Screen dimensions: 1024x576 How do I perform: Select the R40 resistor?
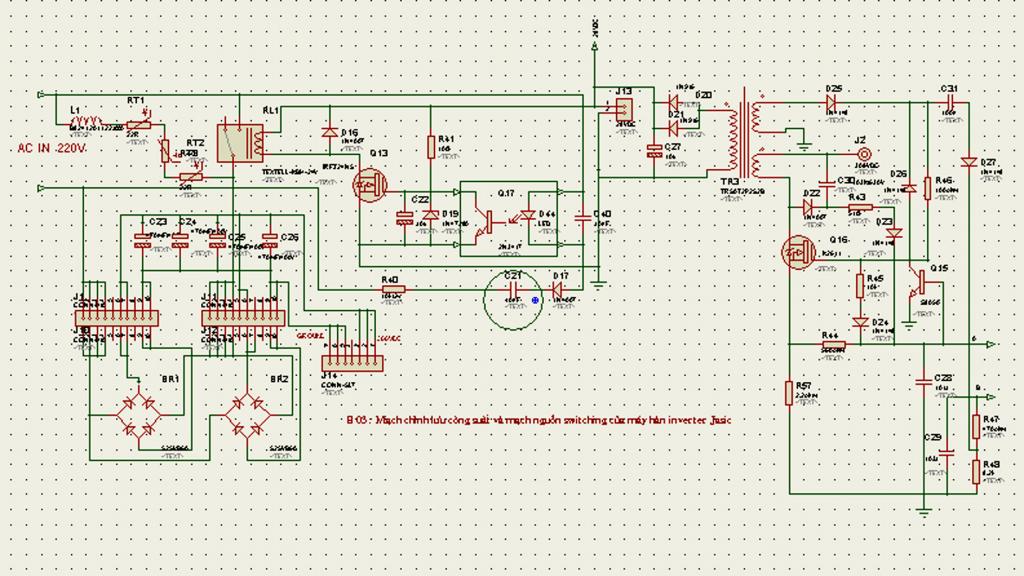pos(392,289)
